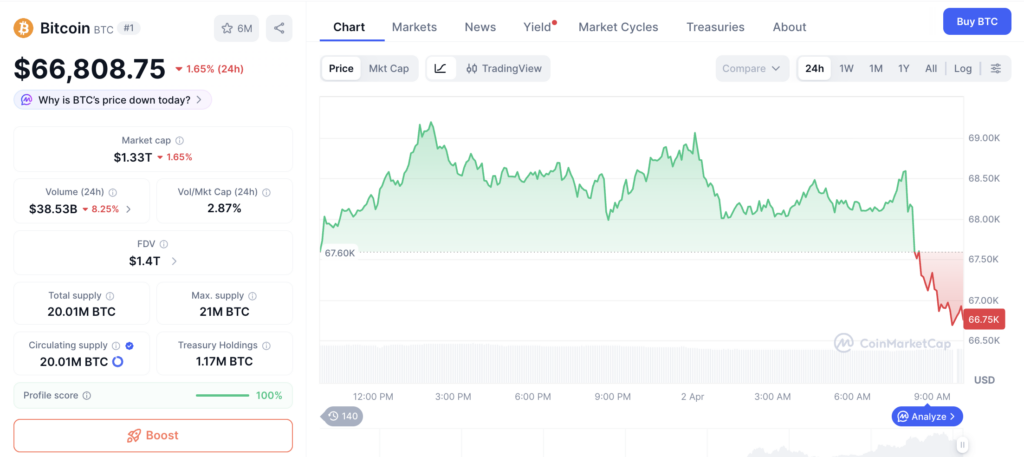
Task: Click the AI icon in price question
Action: click(27, 100)
